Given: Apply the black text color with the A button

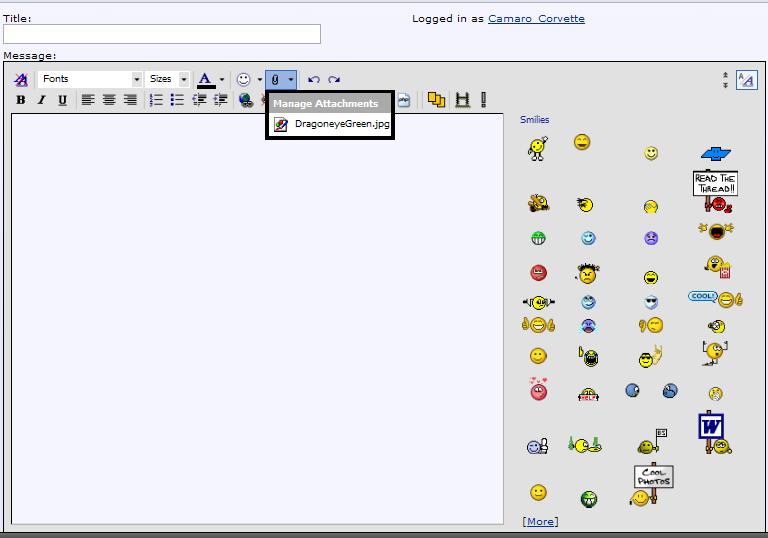Looking at the screenshot, I should click(x=206, y=80).
